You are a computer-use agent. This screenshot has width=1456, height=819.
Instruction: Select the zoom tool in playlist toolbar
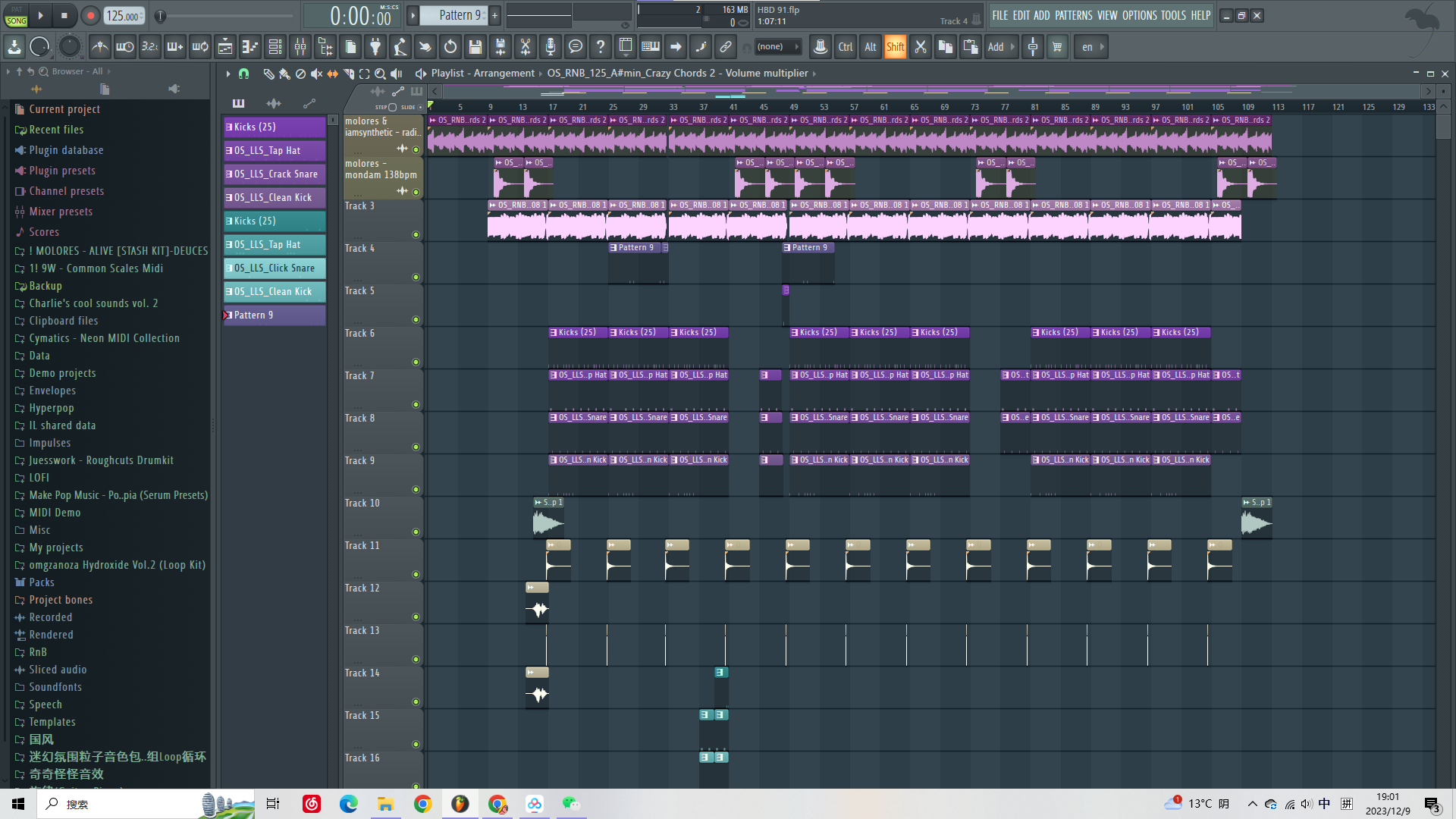(x=381, y=74)
